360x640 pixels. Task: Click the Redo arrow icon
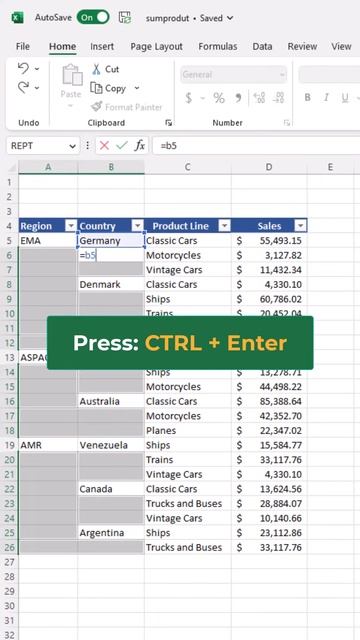point(24,87)
